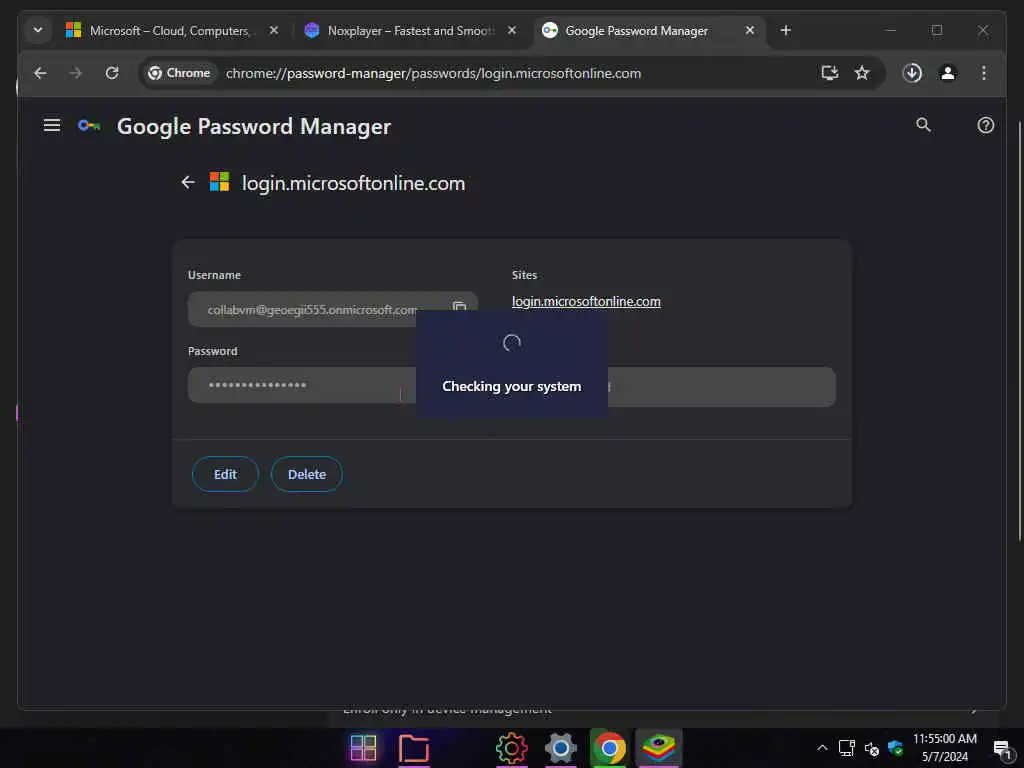This screenshot has width=1024, height=768.
Task: Reload the current page
Action: point(112,73)
